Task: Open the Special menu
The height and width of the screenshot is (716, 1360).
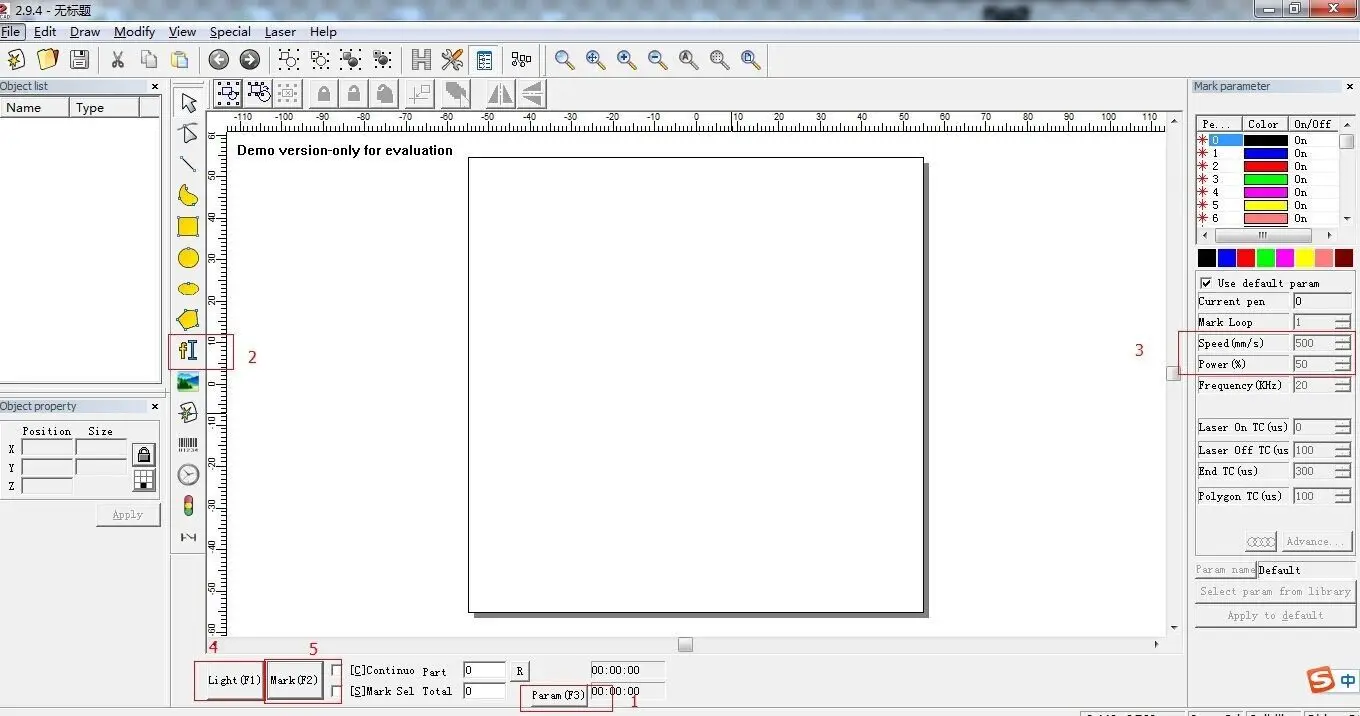Action: (x=230, y=32)
